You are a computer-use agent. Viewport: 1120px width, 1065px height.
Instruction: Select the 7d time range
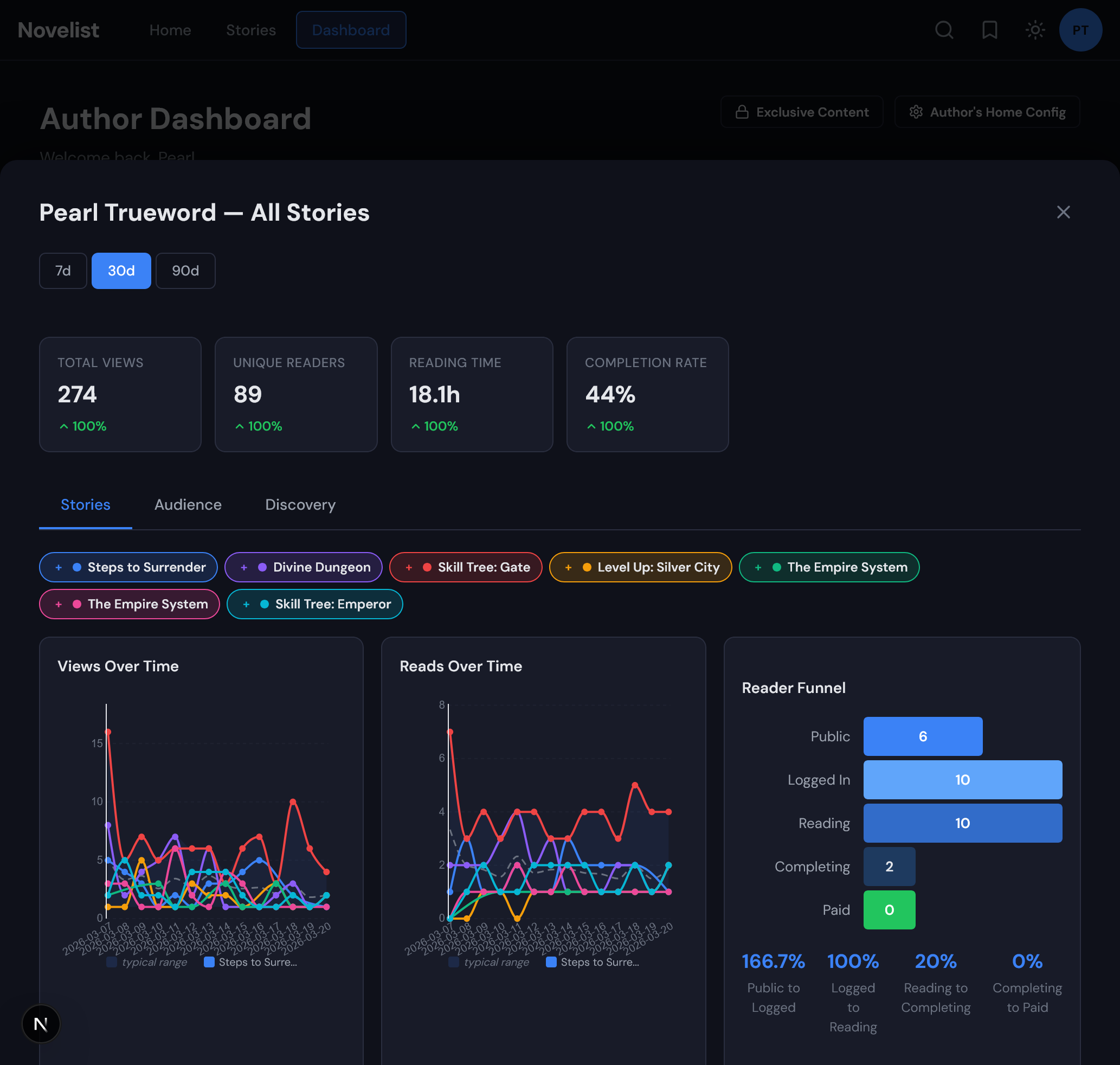tap(62, 271)
